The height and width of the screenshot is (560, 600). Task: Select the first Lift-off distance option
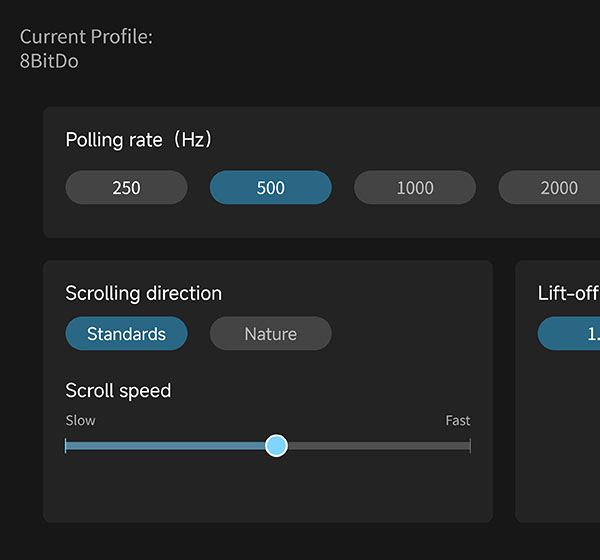click(x=569, y=333)
